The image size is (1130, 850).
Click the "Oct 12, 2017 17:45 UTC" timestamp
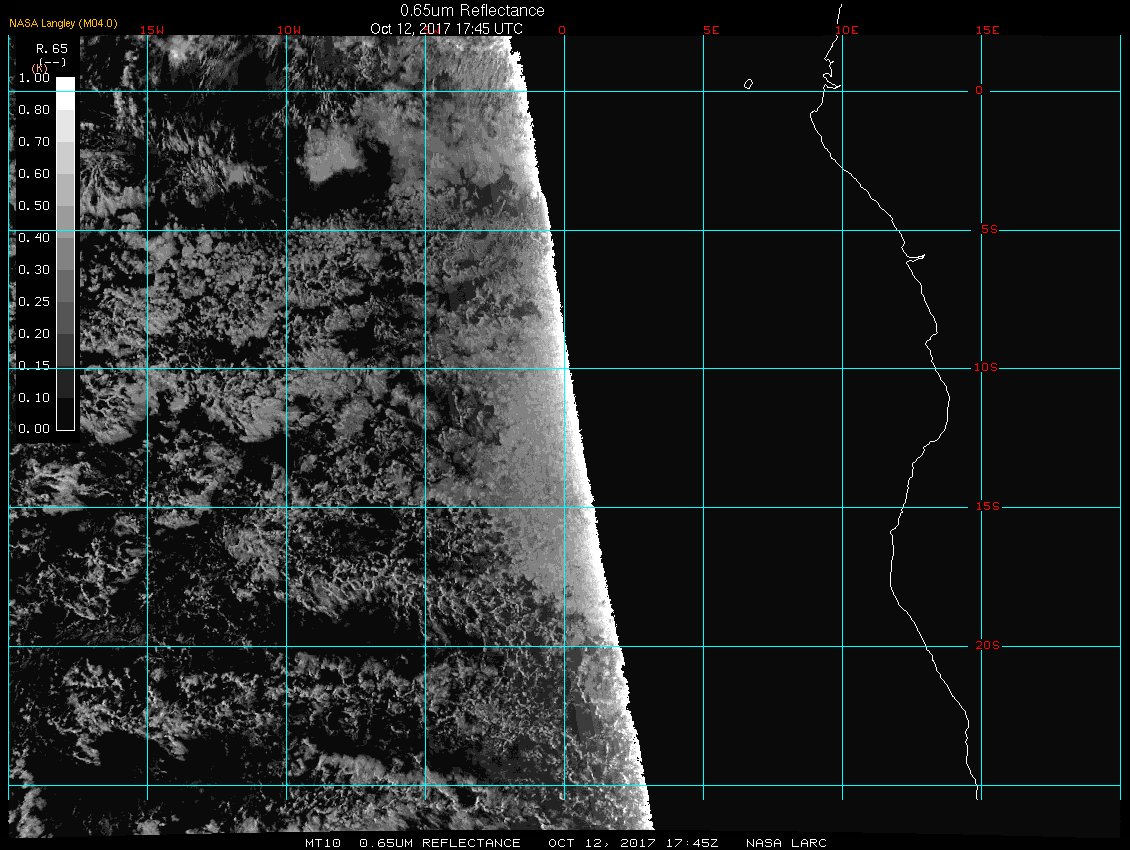446,28
